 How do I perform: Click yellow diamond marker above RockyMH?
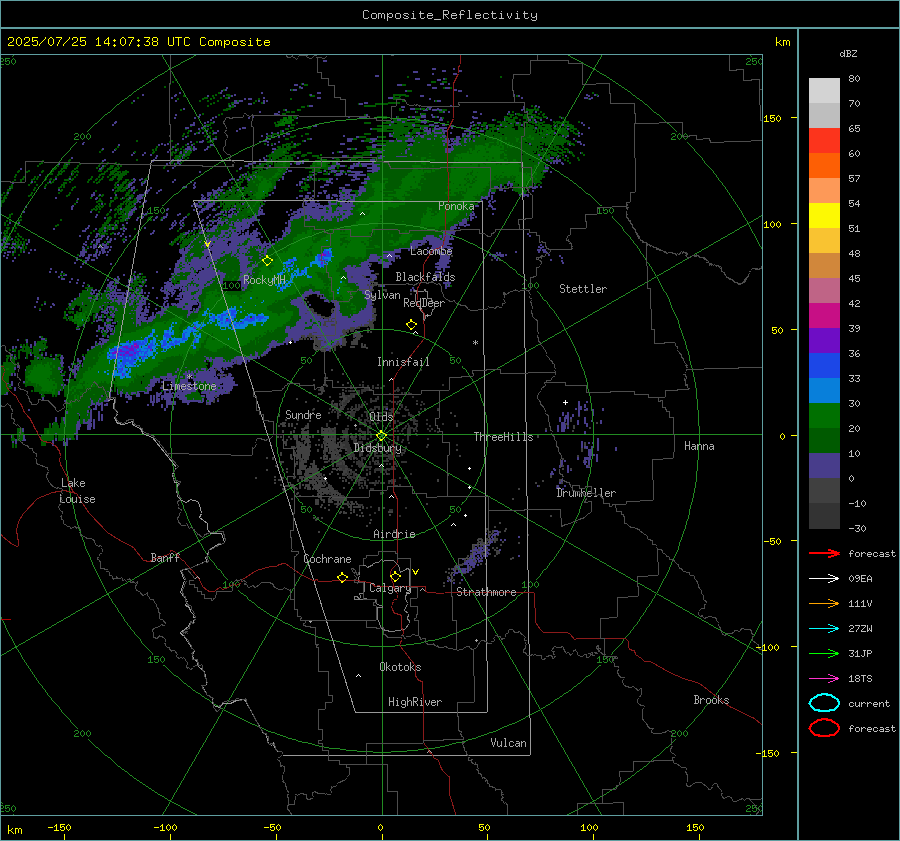coord(267,261)
